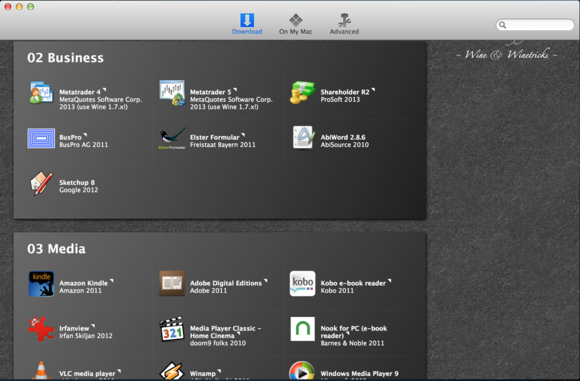Select the Adobe Digital Editions book icon
The image size is (580, 381).
(172, 283)
